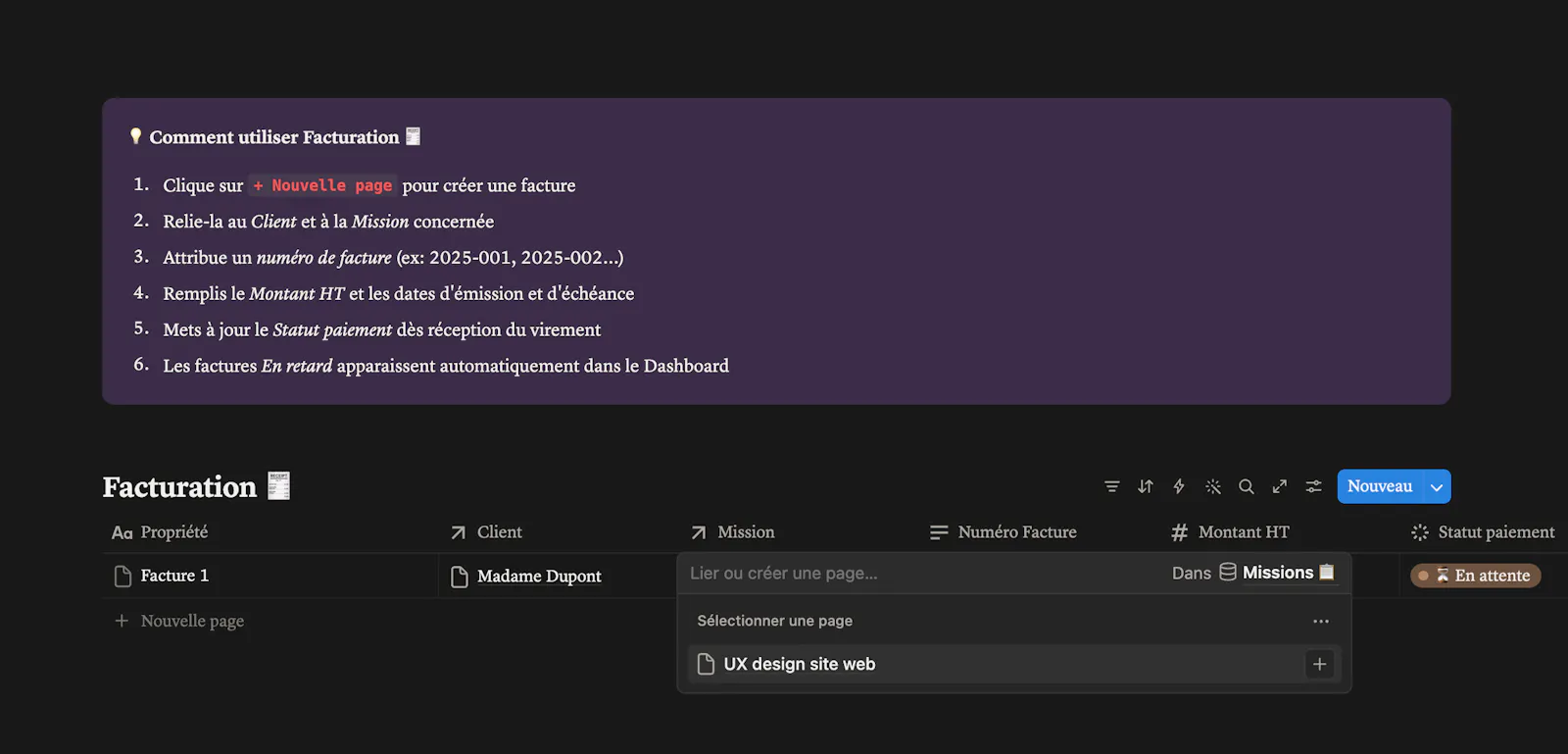Click the sort arrows icon

tap(1146, 486)
